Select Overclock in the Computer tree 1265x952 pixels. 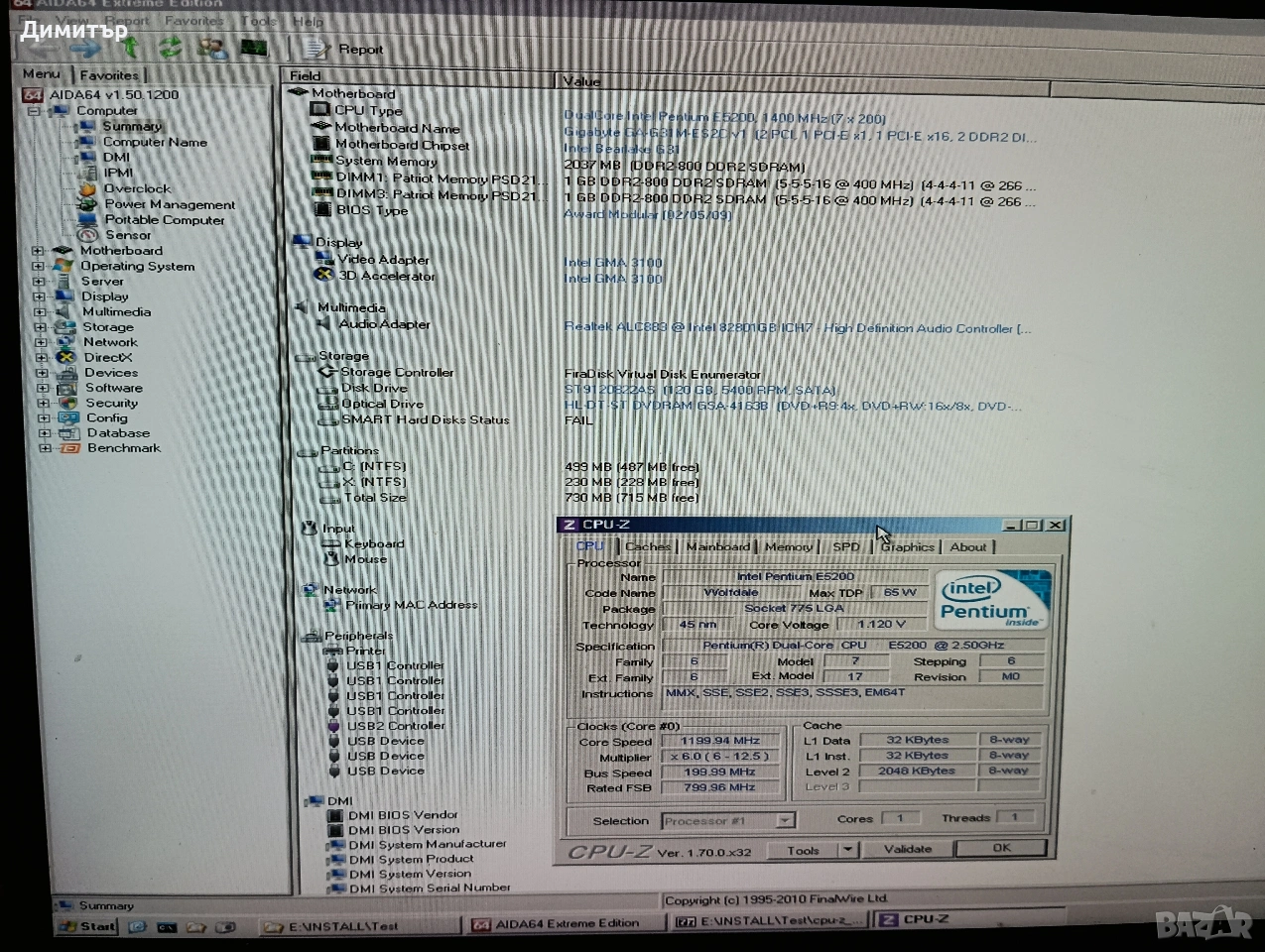137,188
